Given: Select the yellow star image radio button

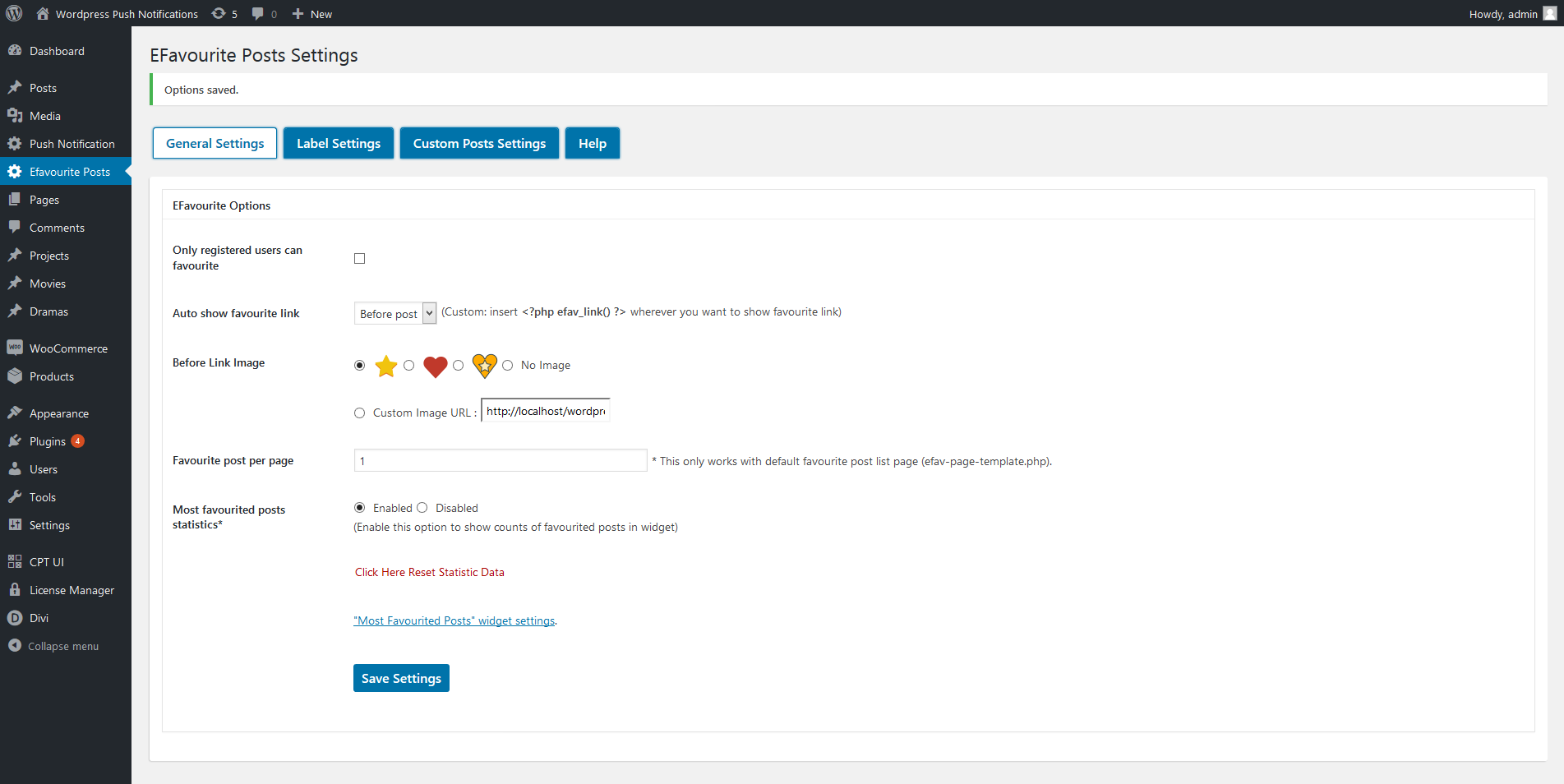Looking at the screenshot, I should (359, 365).
